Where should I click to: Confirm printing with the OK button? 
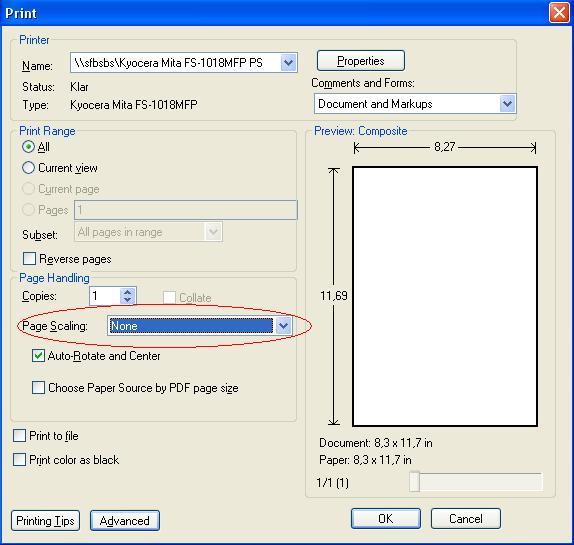coord(385,518)
